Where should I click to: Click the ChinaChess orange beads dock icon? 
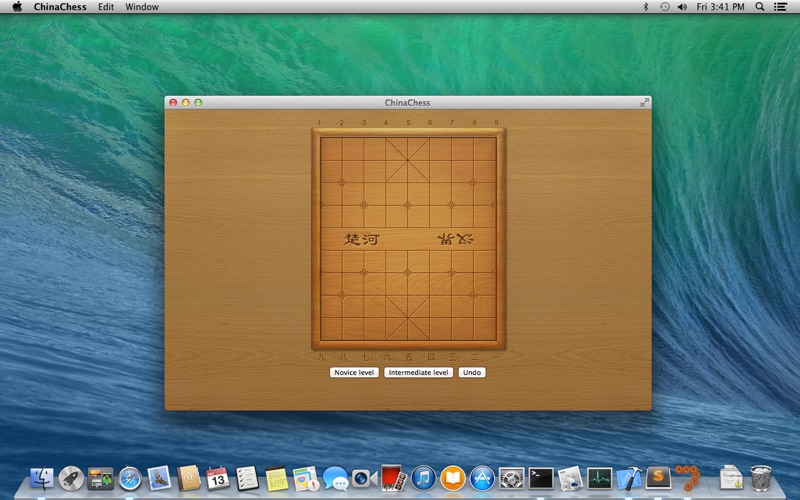coord(688,478)
